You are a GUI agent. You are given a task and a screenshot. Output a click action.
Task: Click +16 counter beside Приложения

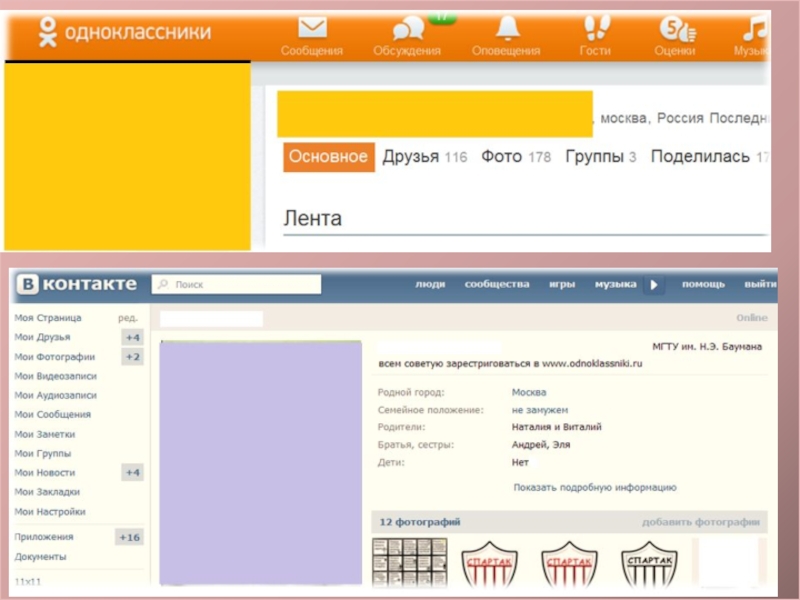[x=130, y=537]
